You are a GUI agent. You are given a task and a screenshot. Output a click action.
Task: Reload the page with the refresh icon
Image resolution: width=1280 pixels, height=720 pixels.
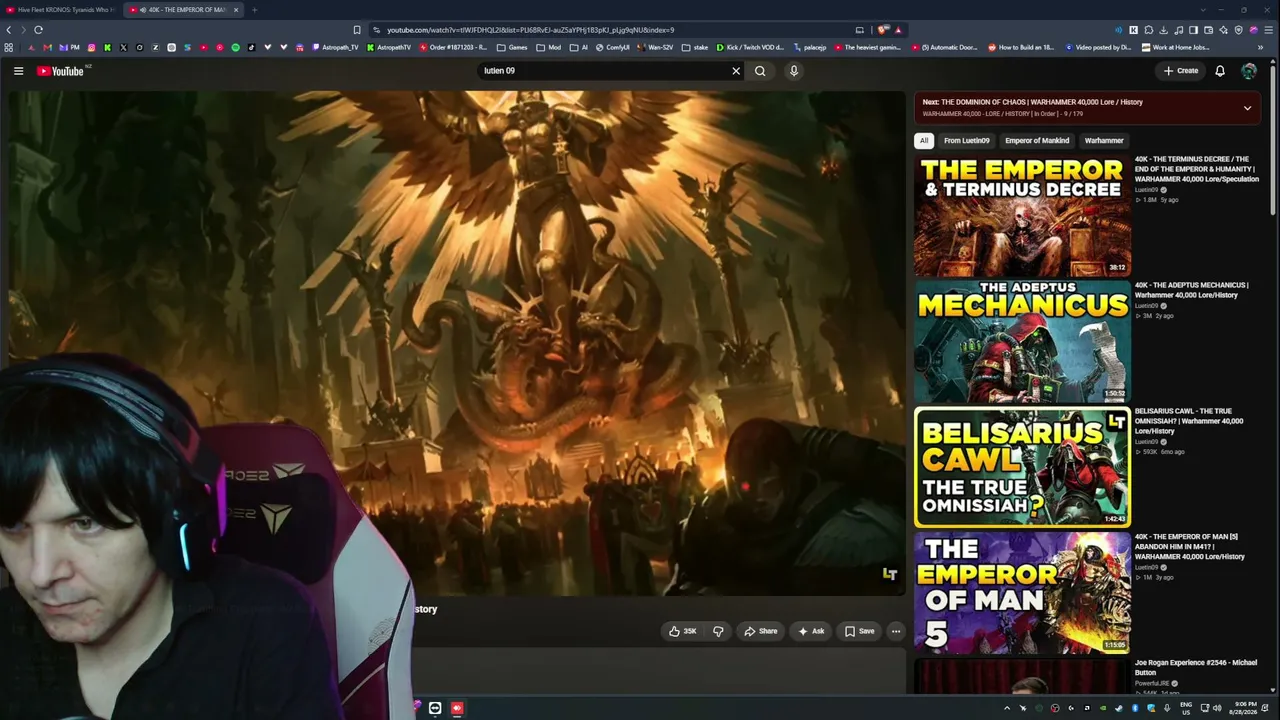click(x=38, y=30)
